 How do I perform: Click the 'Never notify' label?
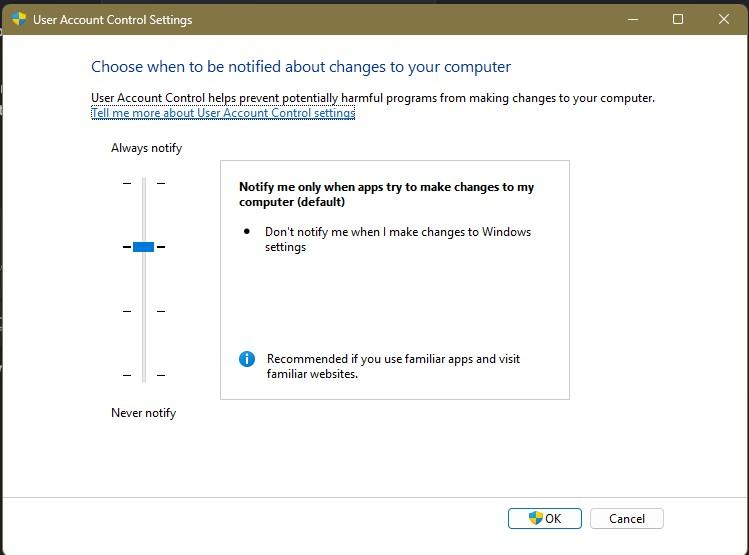(144, 413)
